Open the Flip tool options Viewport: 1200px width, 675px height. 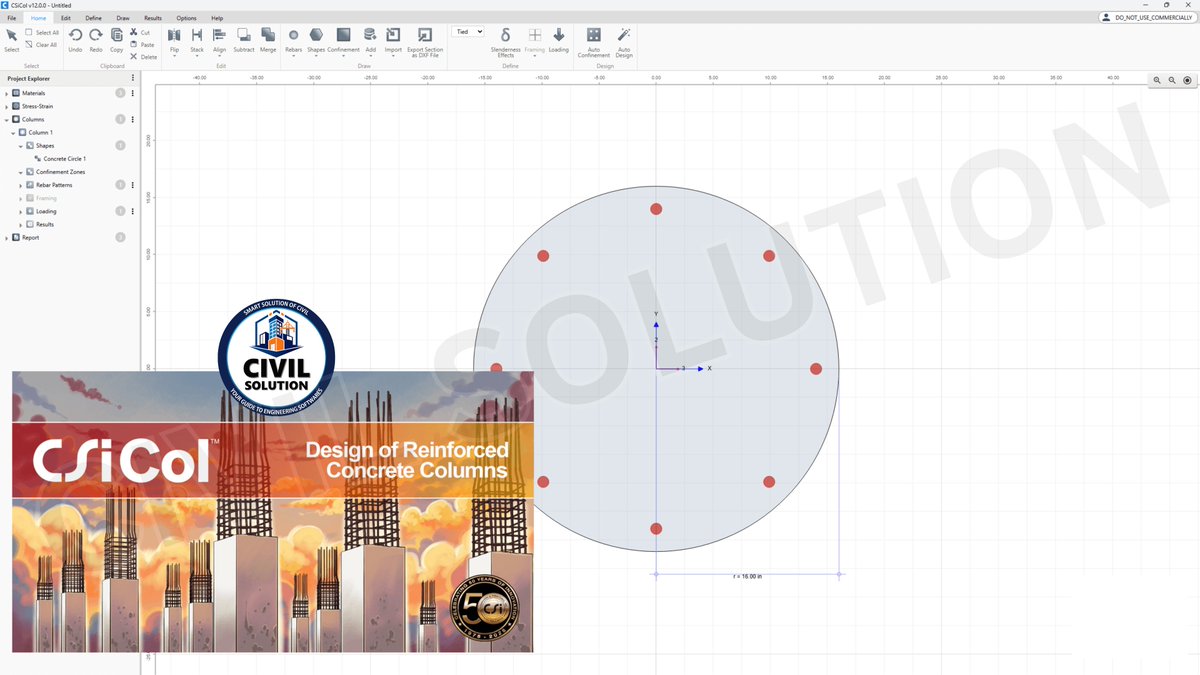174,41
